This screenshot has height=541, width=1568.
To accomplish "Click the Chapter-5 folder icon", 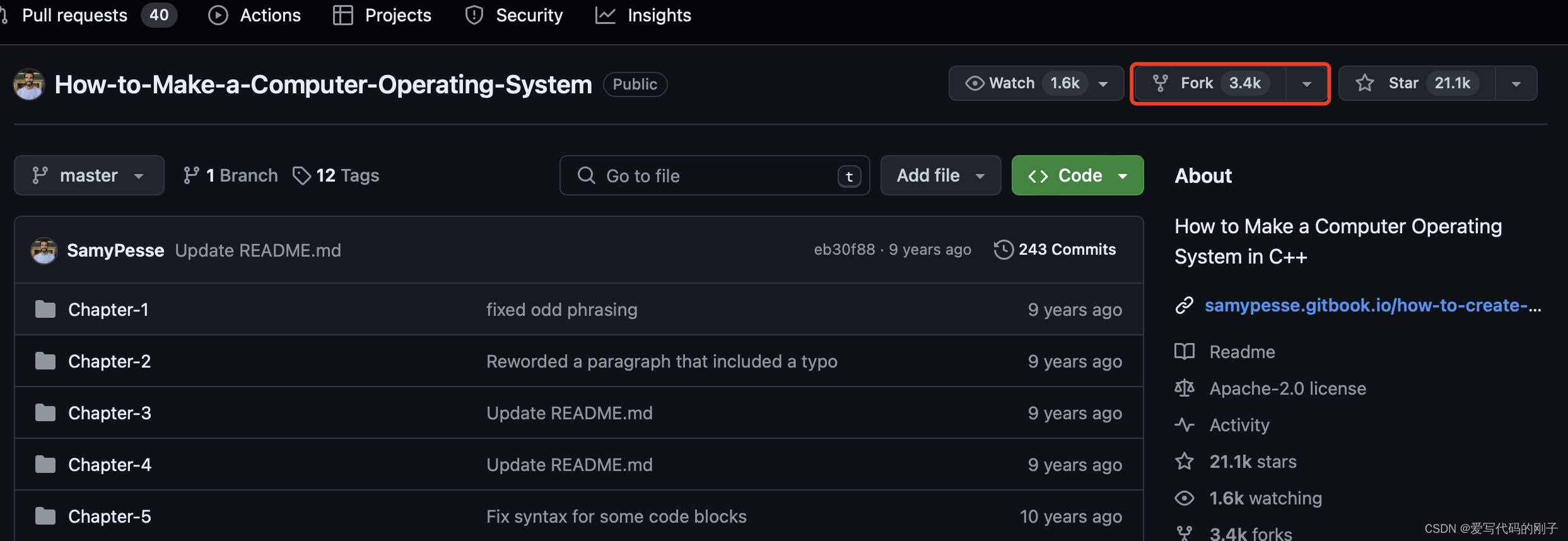I will point(45,516).
